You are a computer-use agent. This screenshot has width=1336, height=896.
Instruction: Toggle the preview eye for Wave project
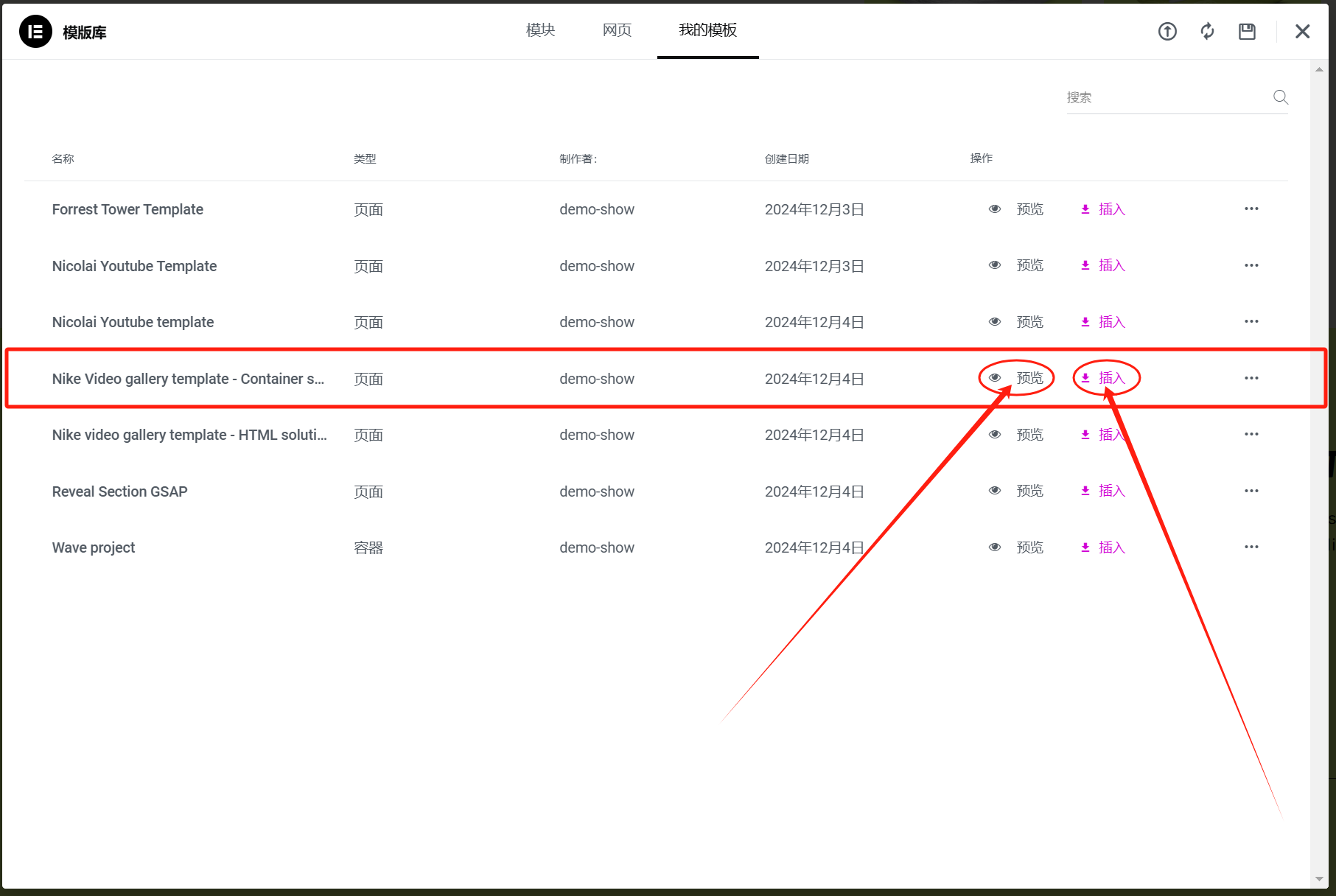click(994, 547)
